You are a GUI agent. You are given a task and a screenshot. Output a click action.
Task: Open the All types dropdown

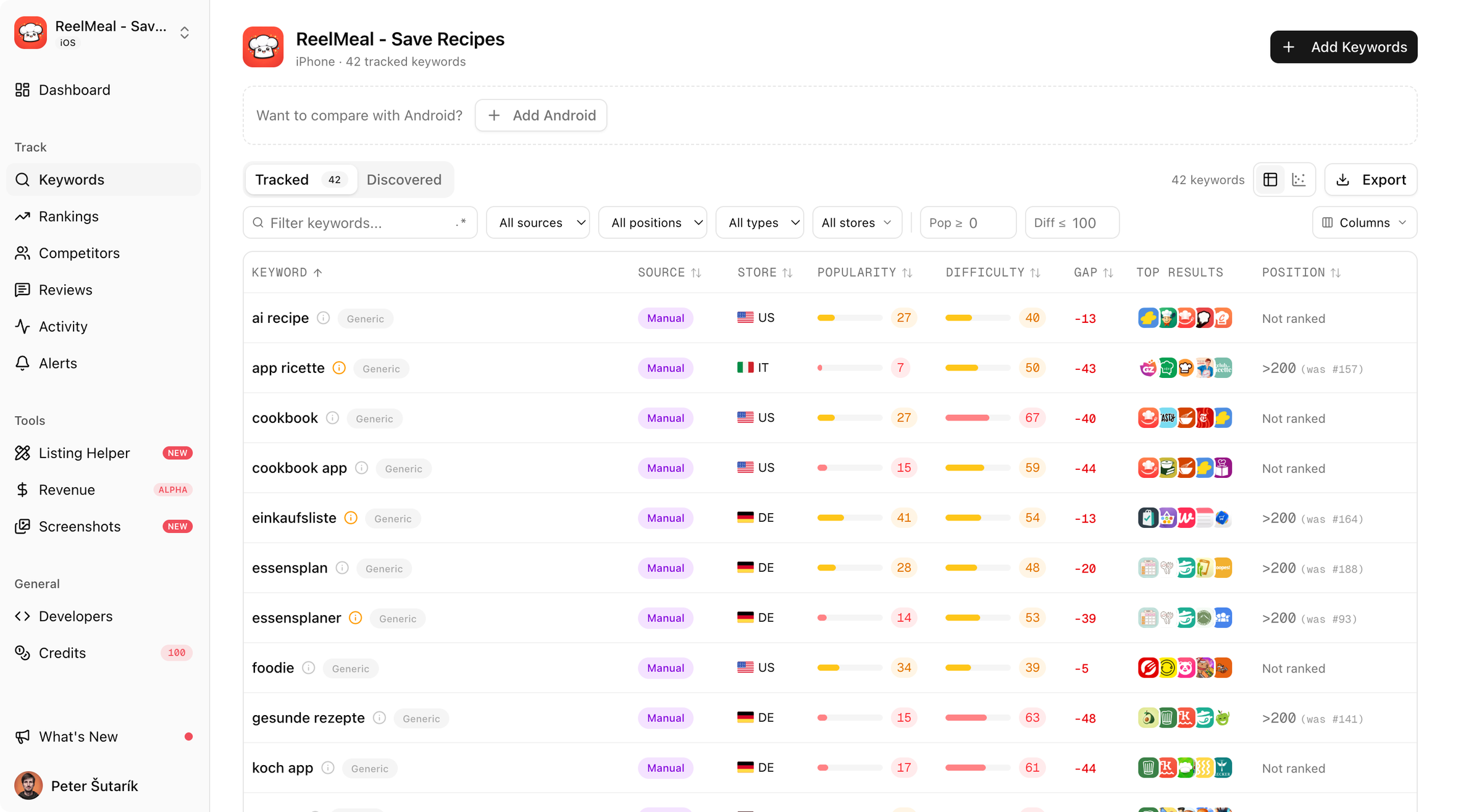760,223
